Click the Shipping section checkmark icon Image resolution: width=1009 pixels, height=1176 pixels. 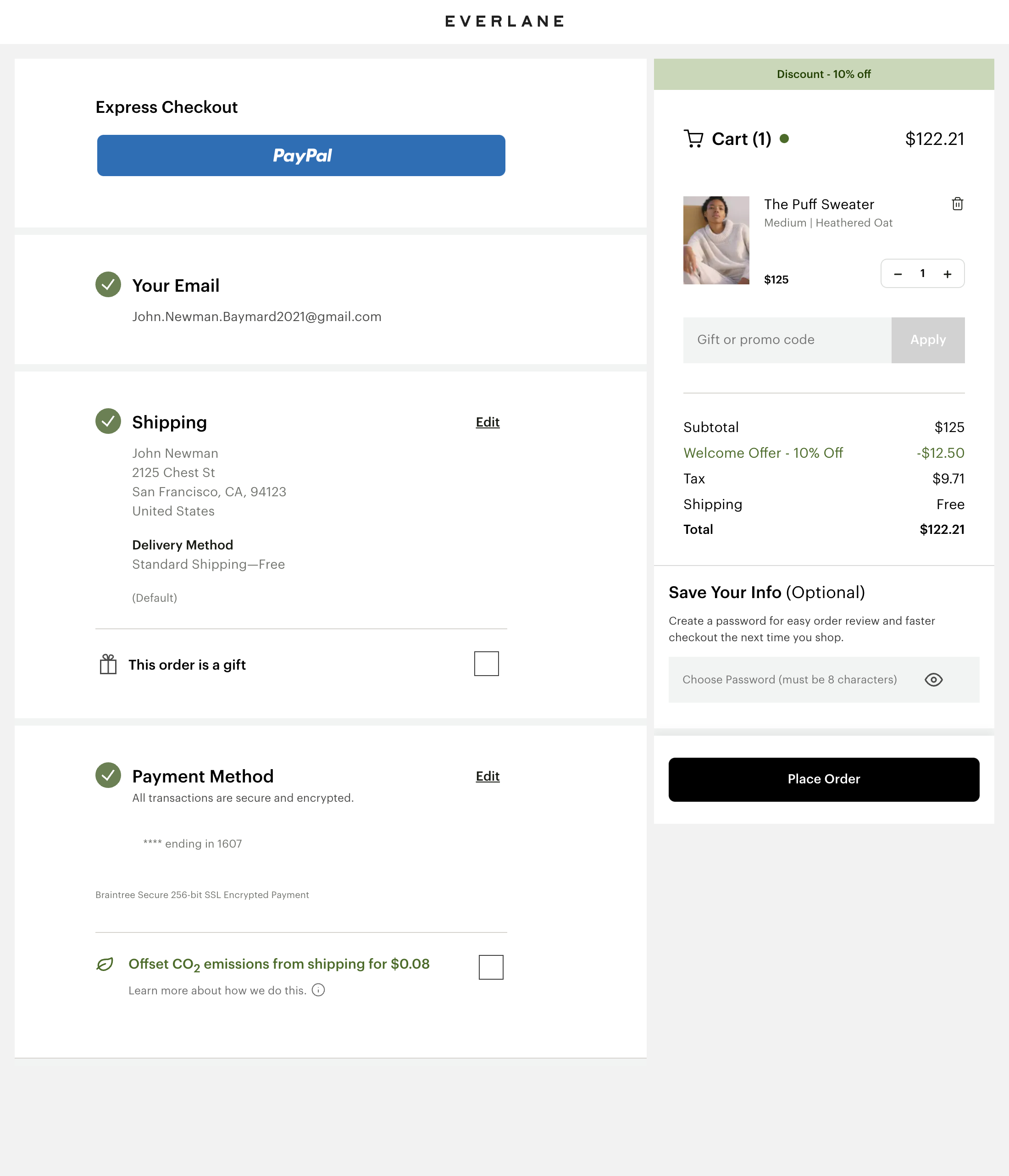tap(108, 421)
